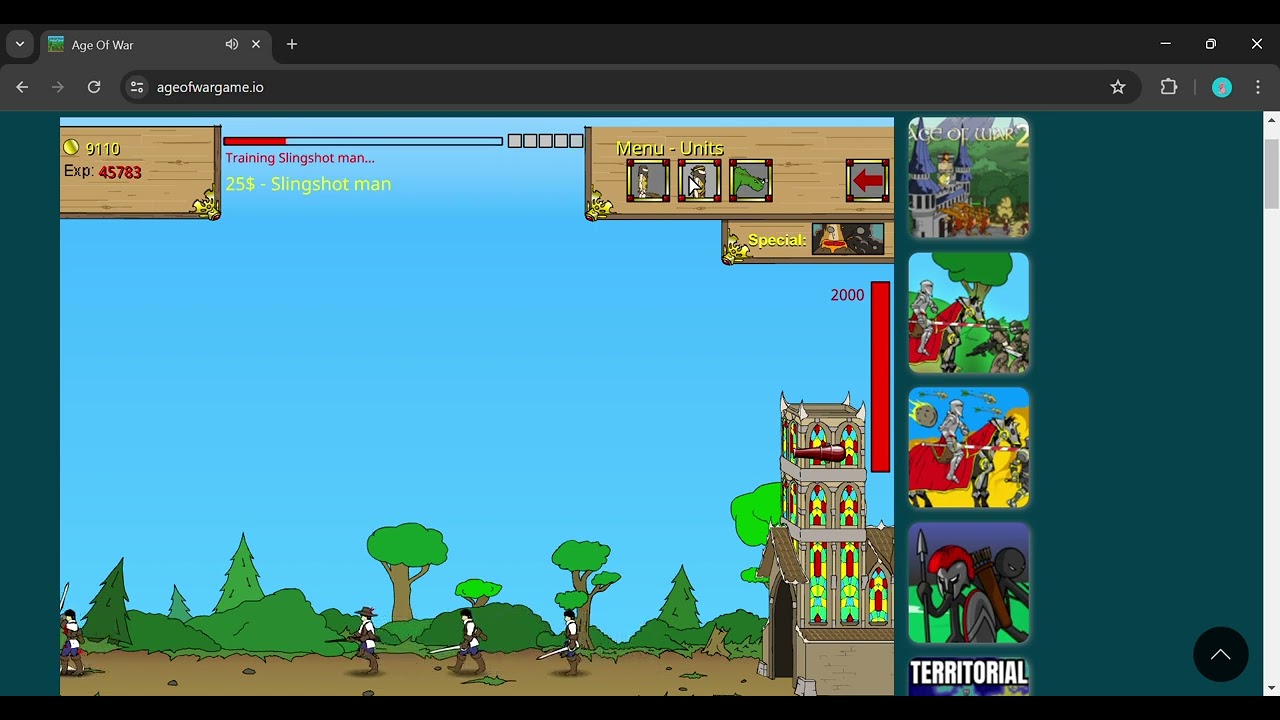Screen dimensions: 1280x720
Task: Open the tab search dropdown
Action: (20, 44)
